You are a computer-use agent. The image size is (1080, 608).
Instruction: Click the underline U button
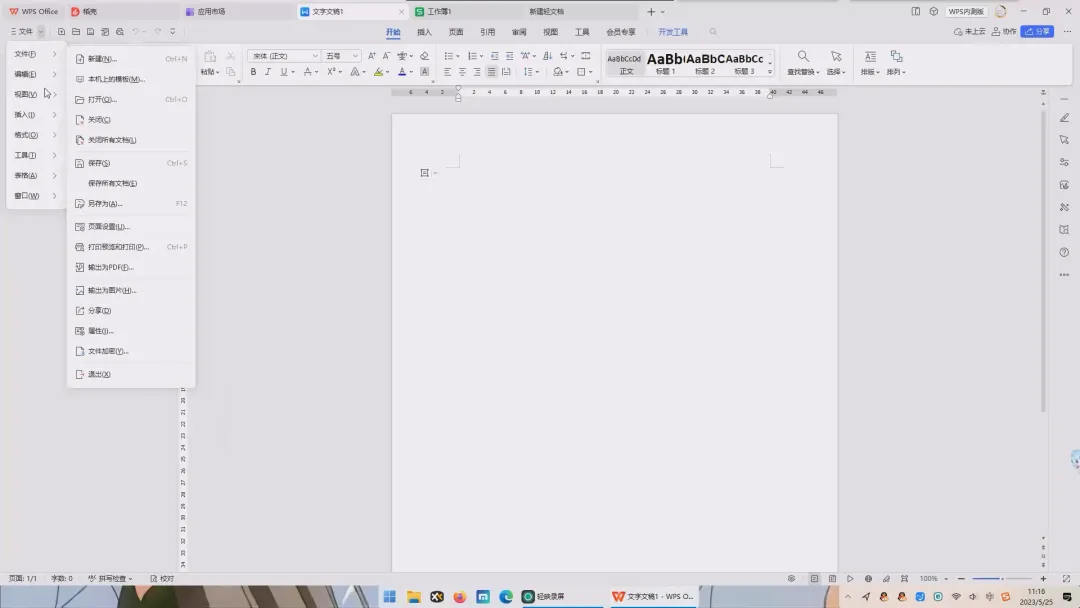283,72
